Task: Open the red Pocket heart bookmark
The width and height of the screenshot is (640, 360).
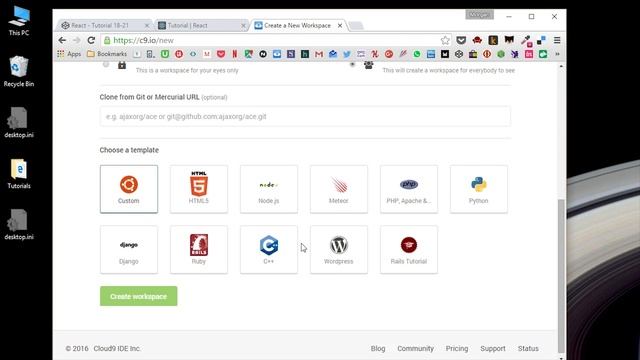Action: click(x=221, y=54)
